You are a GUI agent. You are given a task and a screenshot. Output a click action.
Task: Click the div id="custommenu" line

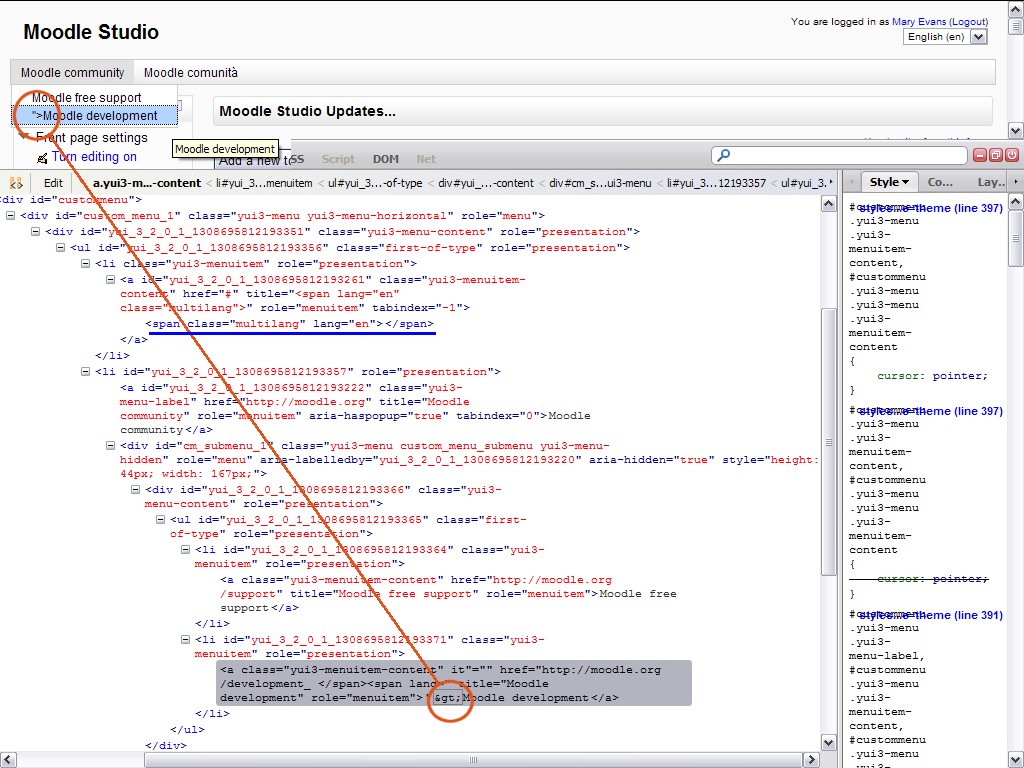pyautogui.click(x=71, y=200)
